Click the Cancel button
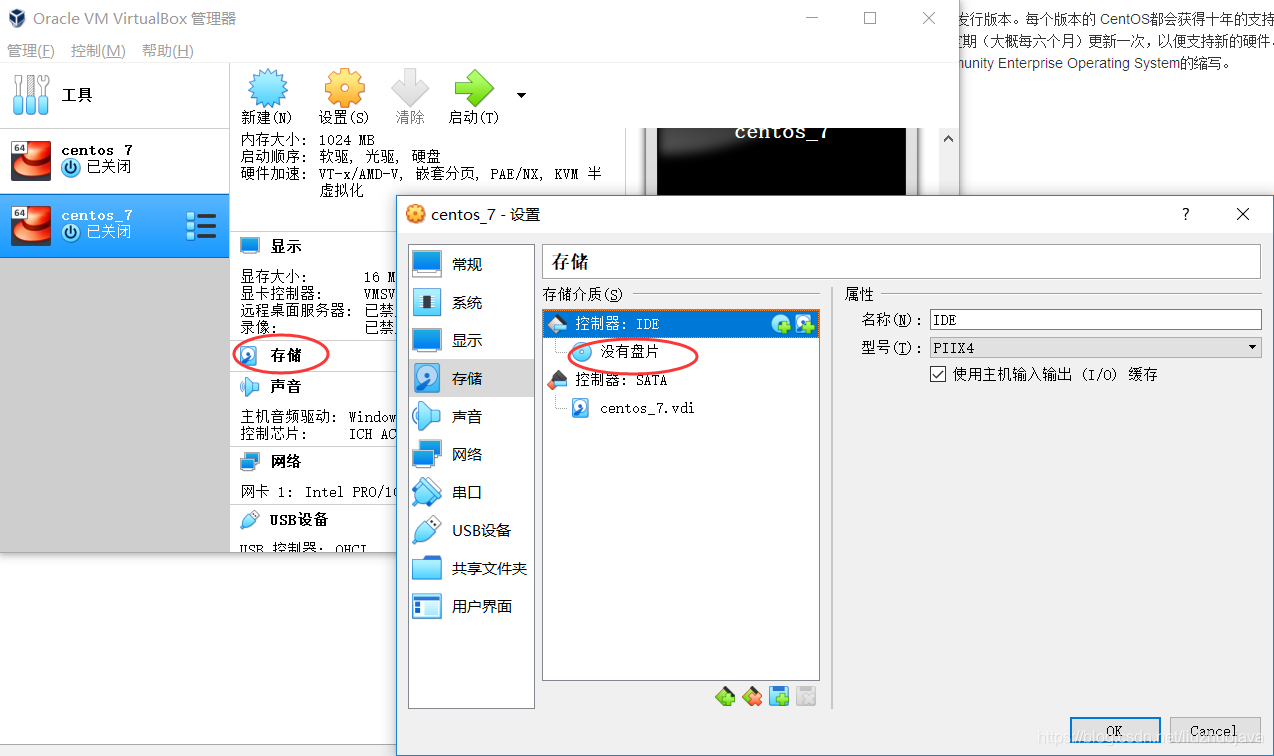Viewport: 1274px width, 756px height. pyautogui.click(x=1214, y=731)
